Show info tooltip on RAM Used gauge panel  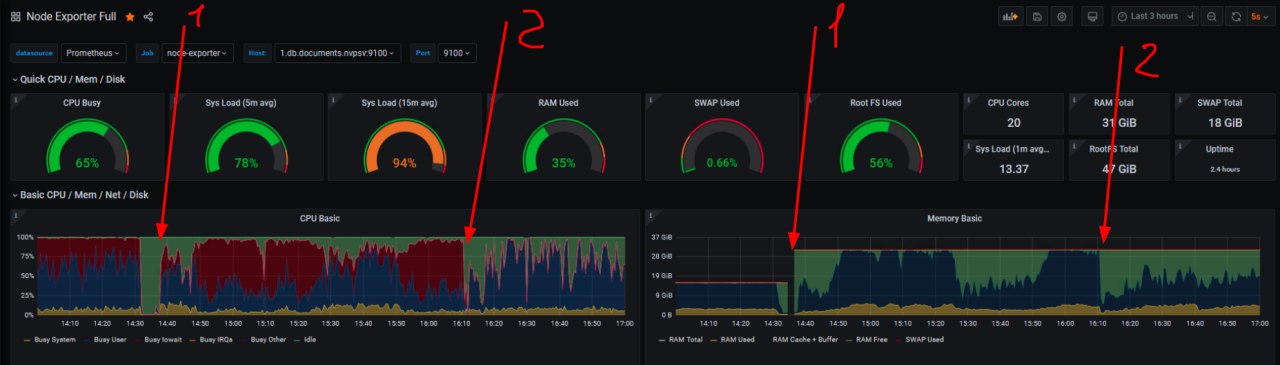pyautogui.click(x=491, y=100)
